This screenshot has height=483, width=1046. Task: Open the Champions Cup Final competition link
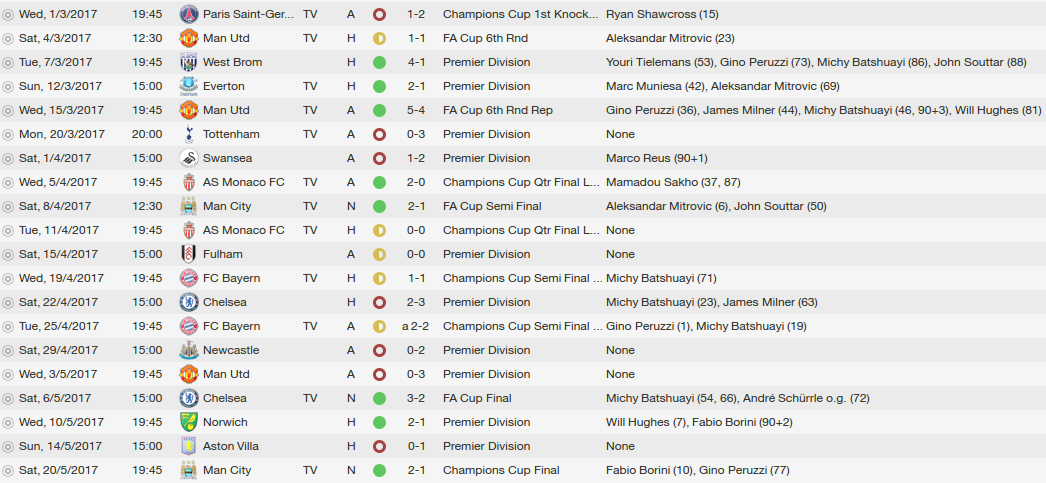(x=501, y=470)
